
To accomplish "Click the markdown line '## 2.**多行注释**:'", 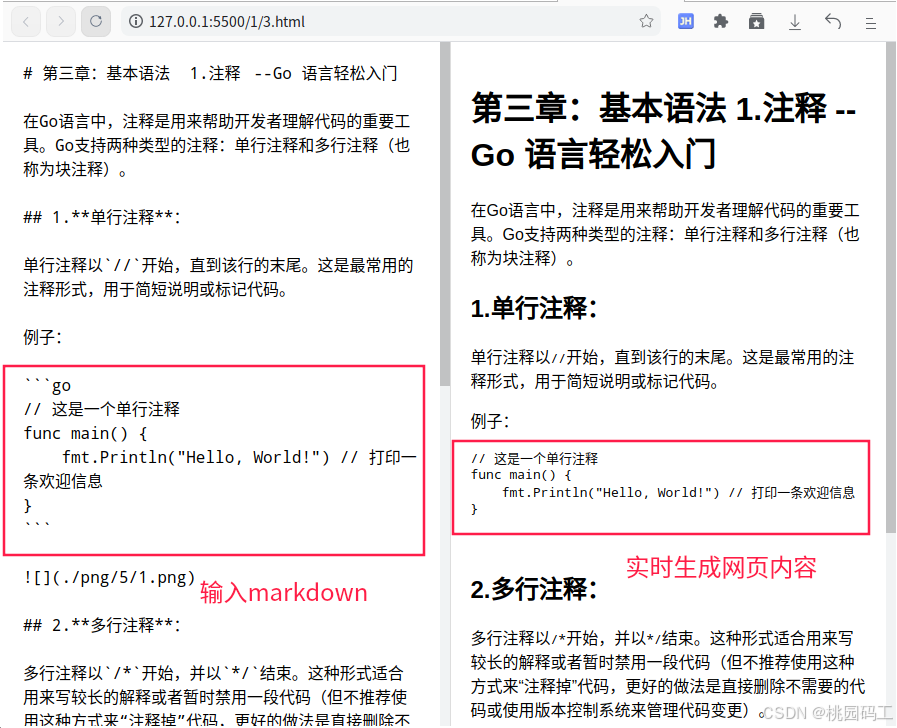I will pyautogui.click(x=102, y=626).
